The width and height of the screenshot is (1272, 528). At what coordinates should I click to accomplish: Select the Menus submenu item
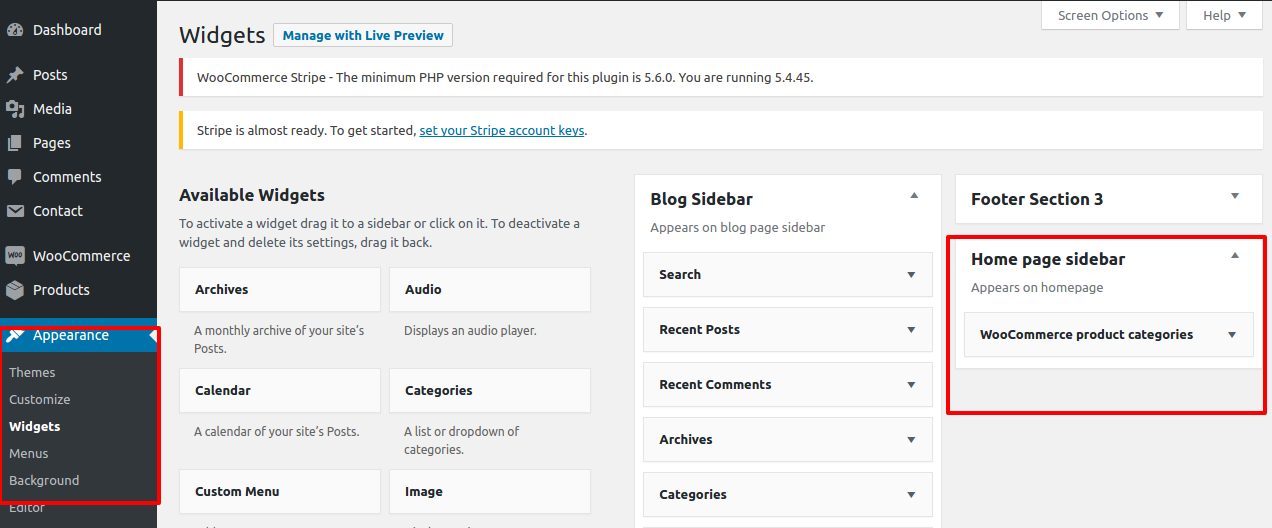point(28,453)
